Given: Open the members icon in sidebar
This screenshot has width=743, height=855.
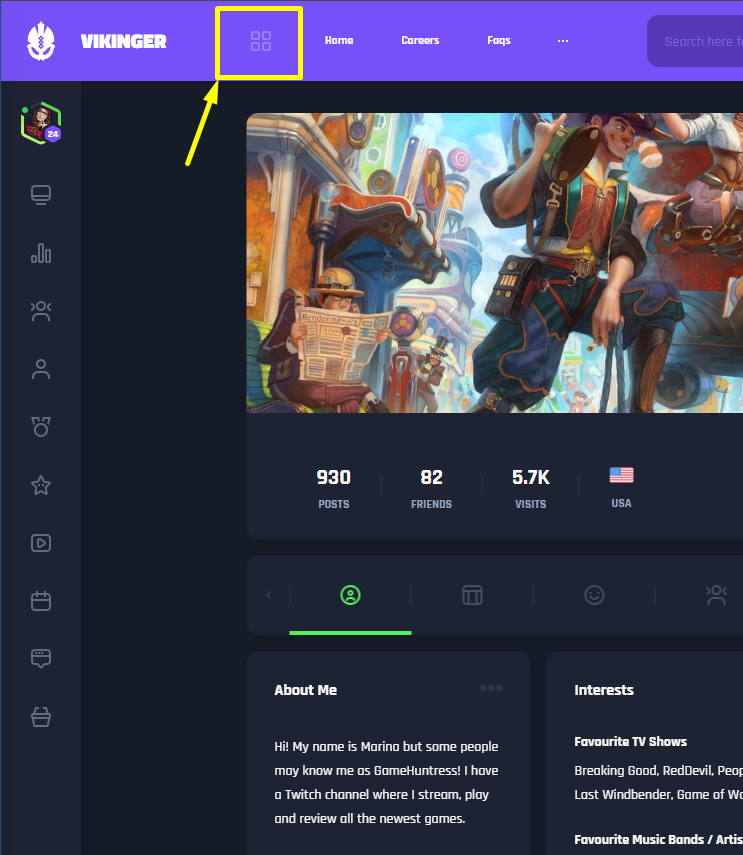Looking at the screenshot, I should point(41,369).
